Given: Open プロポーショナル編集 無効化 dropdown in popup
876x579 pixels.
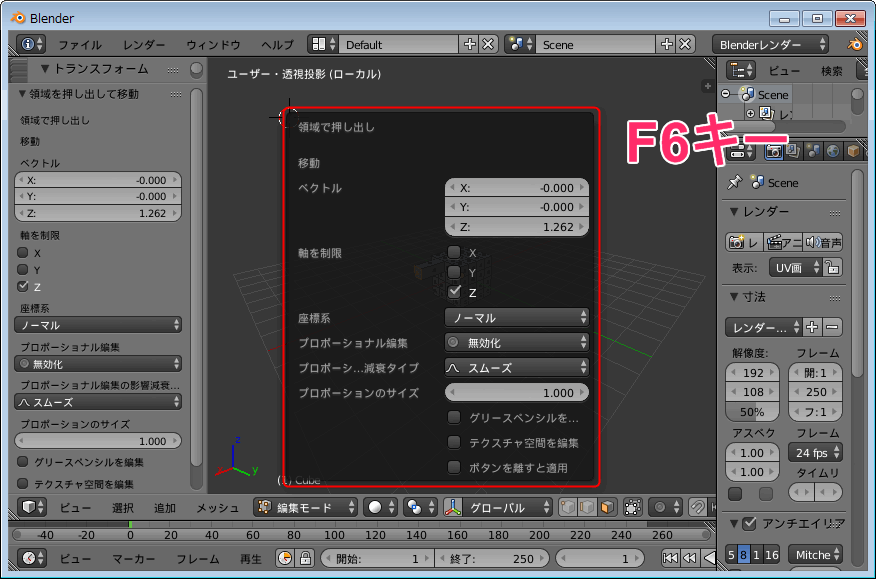Looking at the screenshot, I should coord(517,343).
